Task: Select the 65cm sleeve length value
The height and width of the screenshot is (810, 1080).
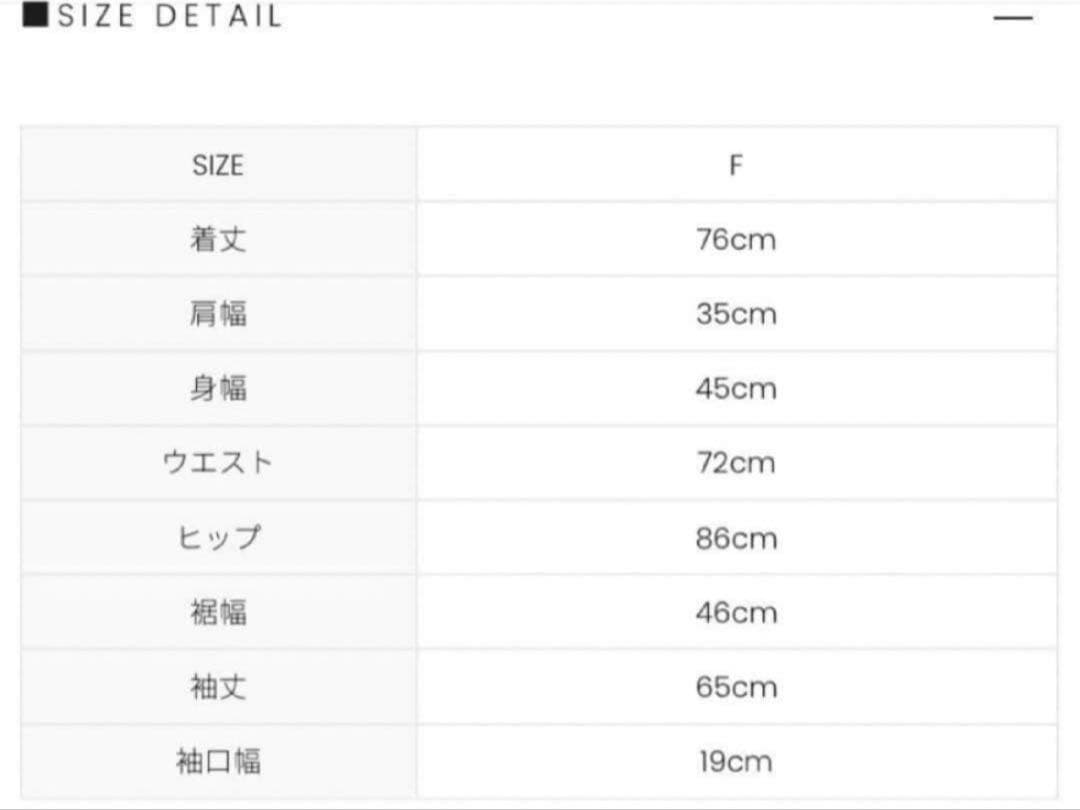Action: click(x=736, y=687)
